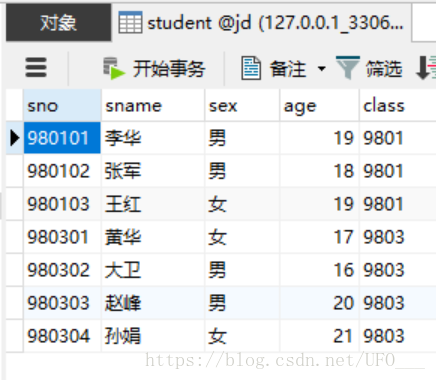Open the hamburger menu icon in toolbar
The width and height of the screenshot is (436, 380).
pyautogui.click(x=36, y=67)
